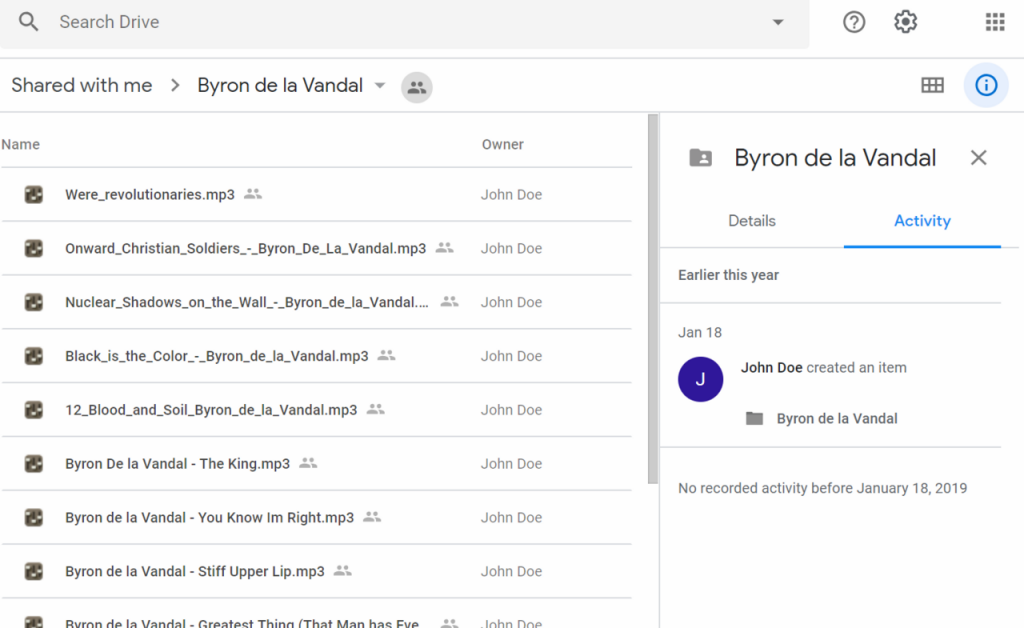Viewport: 1024px width, 628px height.
Task: Click shared icon beside The King.mp3
Action: [x=308, y=463]
